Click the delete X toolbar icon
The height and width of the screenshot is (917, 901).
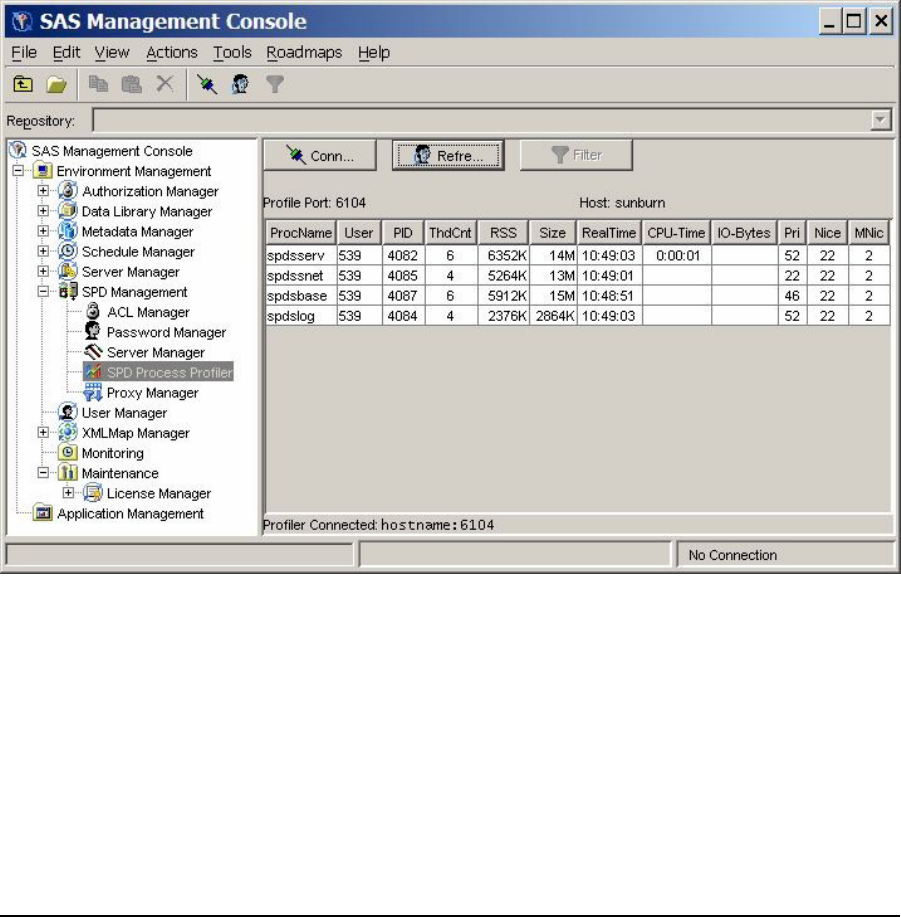click(x=165, y=84)
